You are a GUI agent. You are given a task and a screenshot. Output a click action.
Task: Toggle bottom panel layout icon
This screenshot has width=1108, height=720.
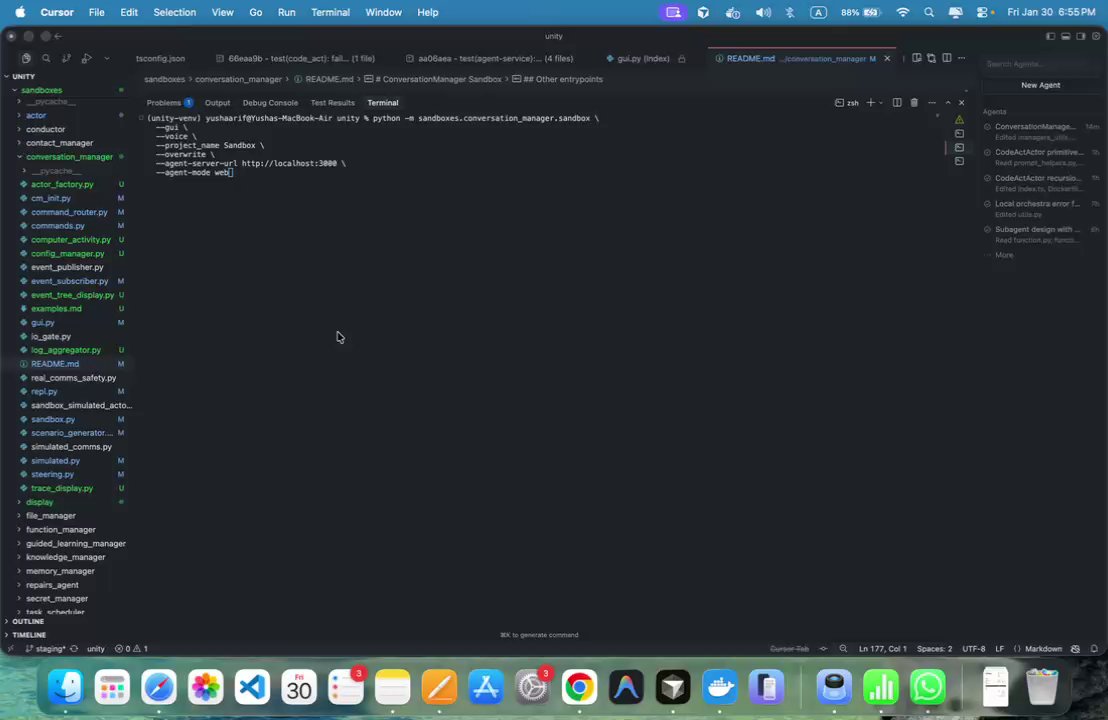[1066, 36]
